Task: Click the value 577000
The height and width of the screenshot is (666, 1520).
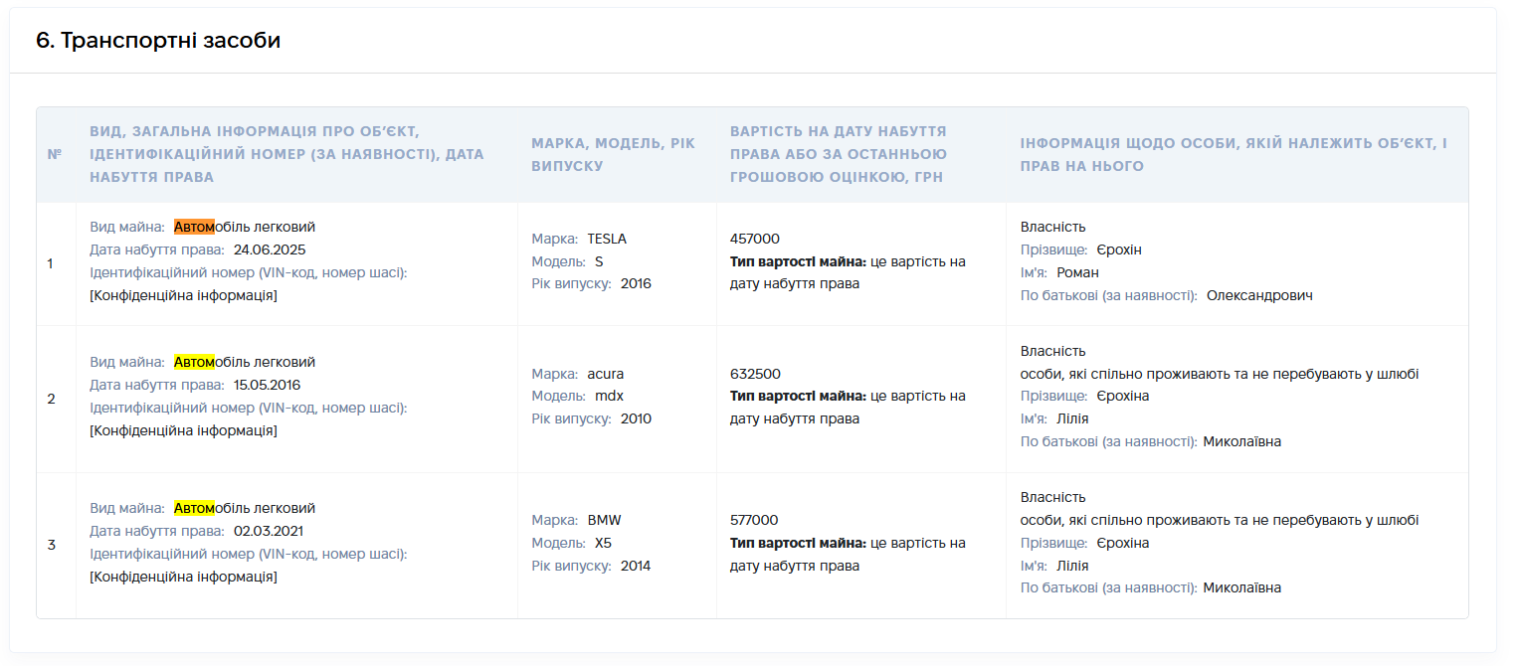Action: pos(755,520)
